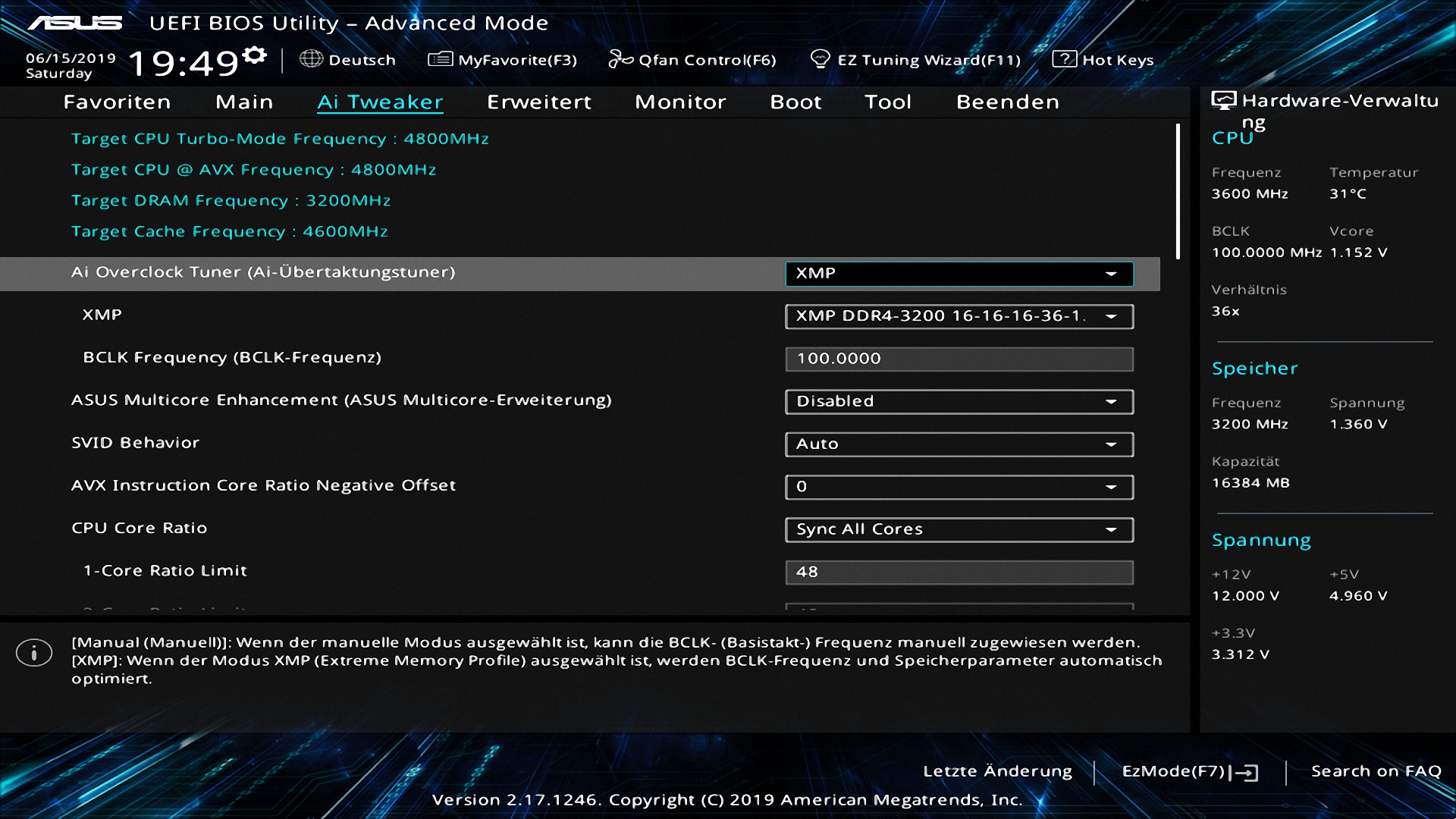The height and width of the screenshot is (819, 1456).
Task: Open MyFavorite list icon
Action: click(x=440, y=59)
